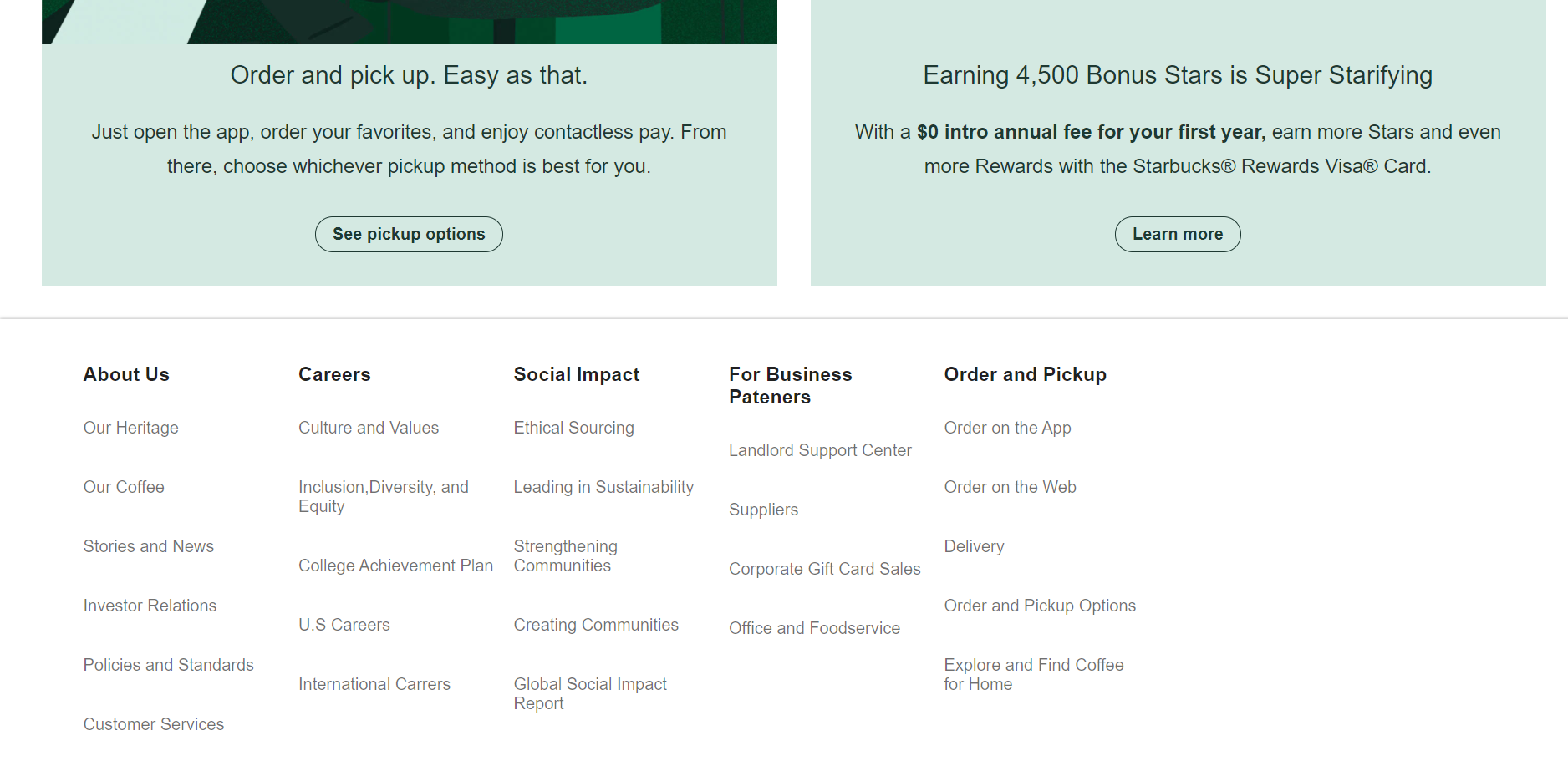The height and width of the screenshot is (776, 1568).
Task: Open International Carrers link
Action: pyautogui.click(x=374, y=684)
